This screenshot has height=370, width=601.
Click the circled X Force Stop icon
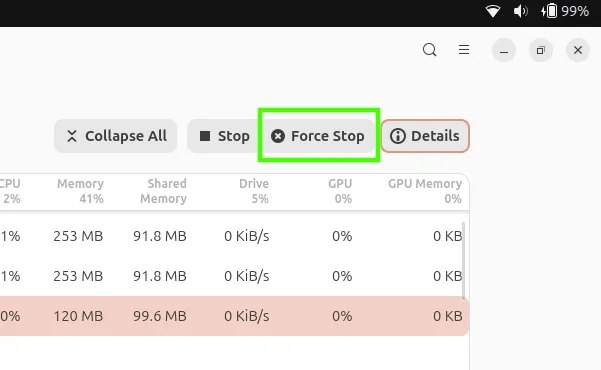tap(278, 136)
